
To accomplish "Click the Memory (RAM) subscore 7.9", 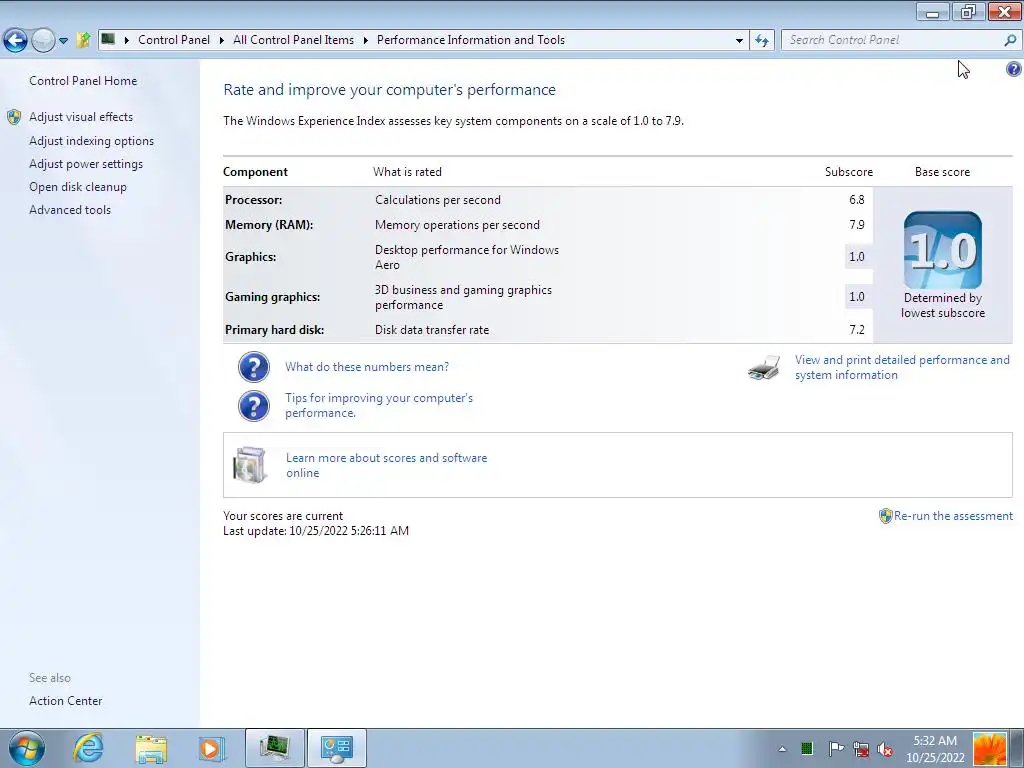I will click(856, 225).
